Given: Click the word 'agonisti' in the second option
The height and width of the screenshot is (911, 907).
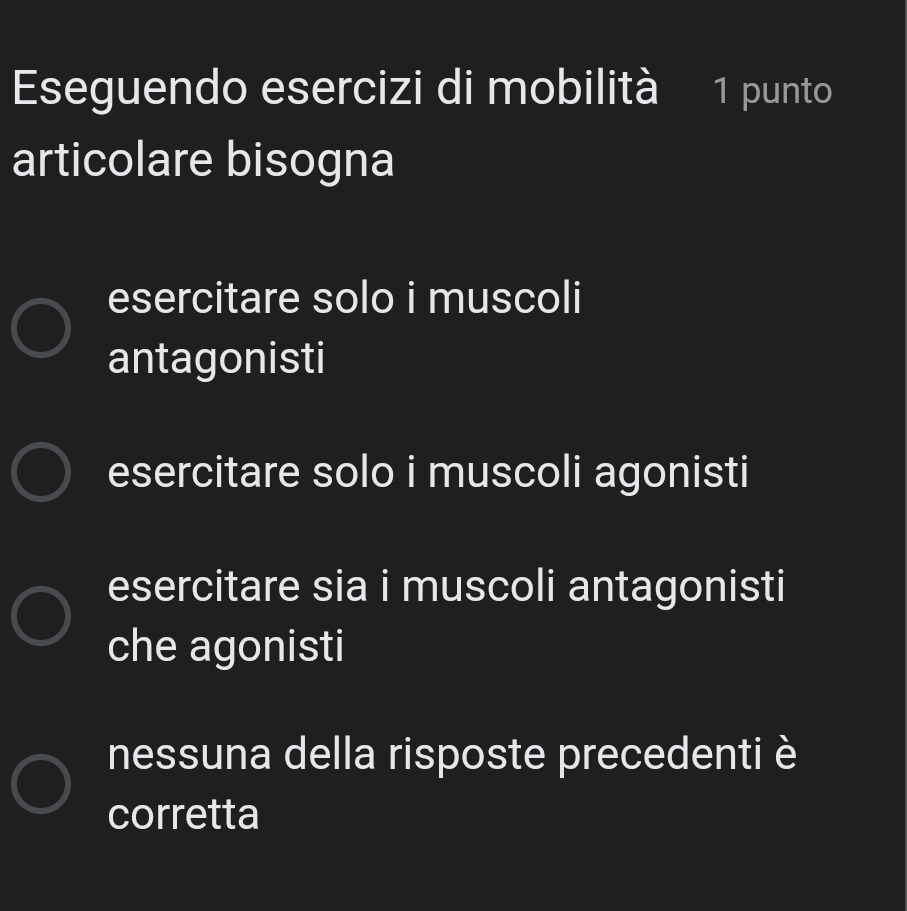Looking at the screenshot, I should pos(671,472).
